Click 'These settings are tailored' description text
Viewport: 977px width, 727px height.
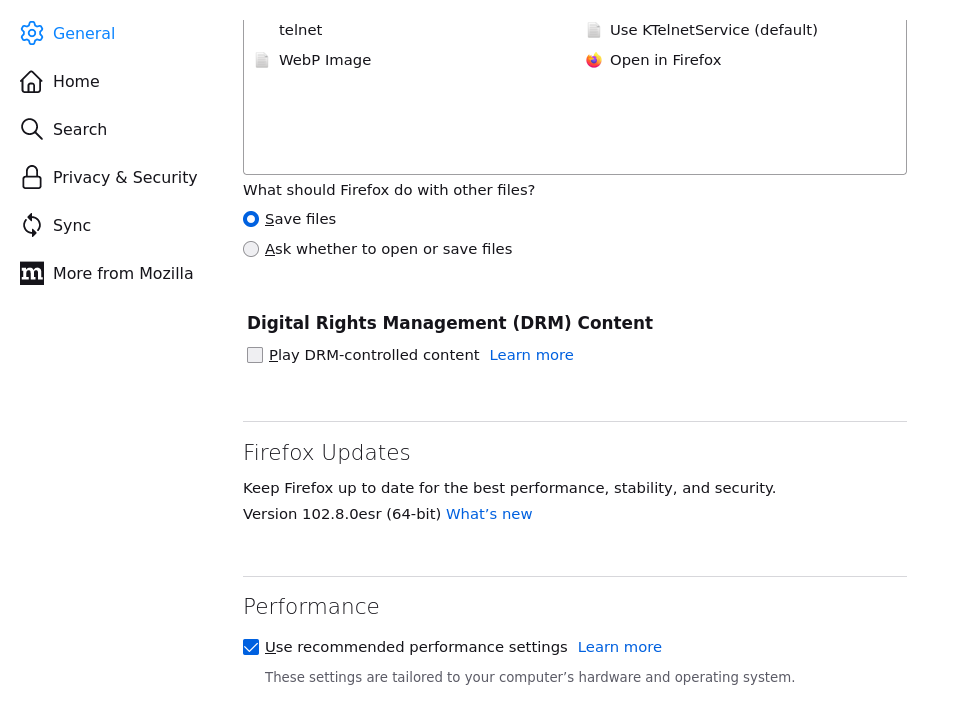[x=530, y=677]
